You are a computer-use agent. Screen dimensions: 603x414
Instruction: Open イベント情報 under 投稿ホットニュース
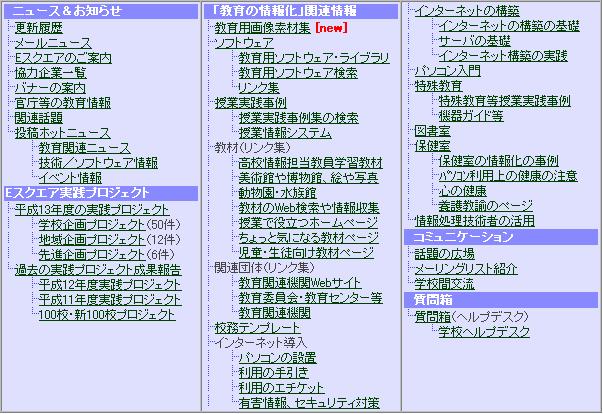(x=71, y=177)
